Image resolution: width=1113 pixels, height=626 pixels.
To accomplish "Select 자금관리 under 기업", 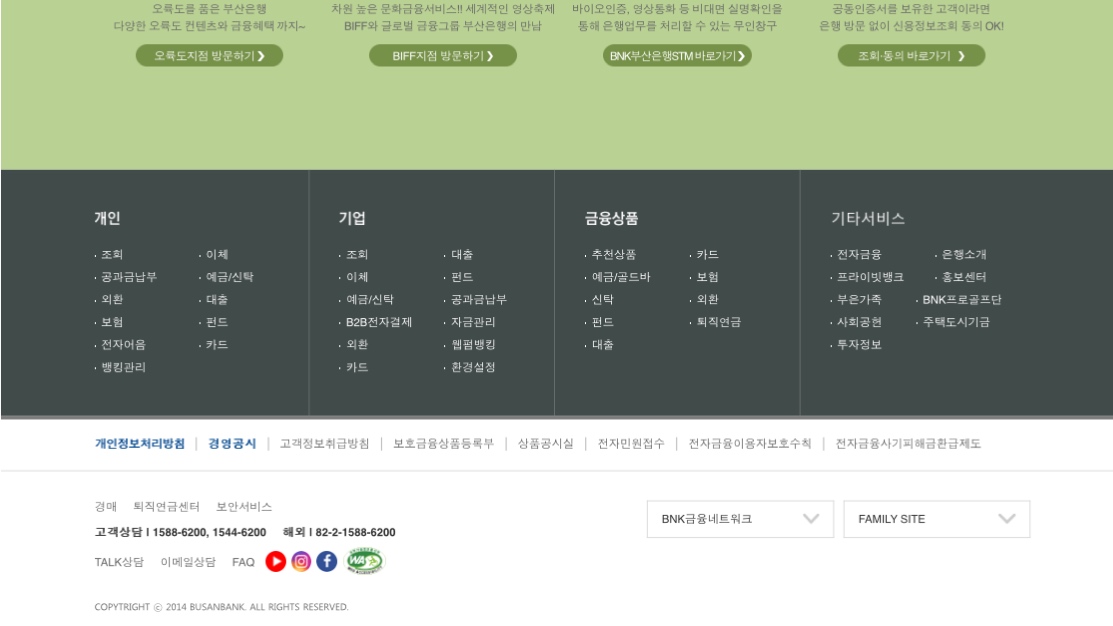I will coord(473,322).
